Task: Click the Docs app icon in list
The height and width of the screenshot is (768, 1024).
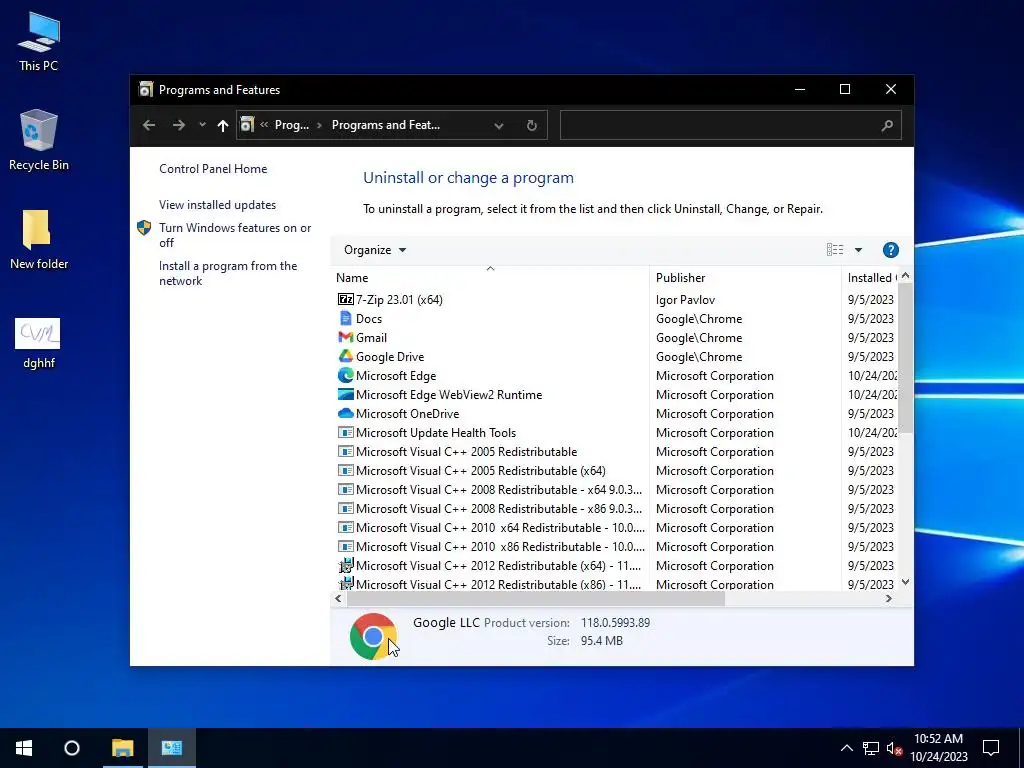Action: [345, 318]
